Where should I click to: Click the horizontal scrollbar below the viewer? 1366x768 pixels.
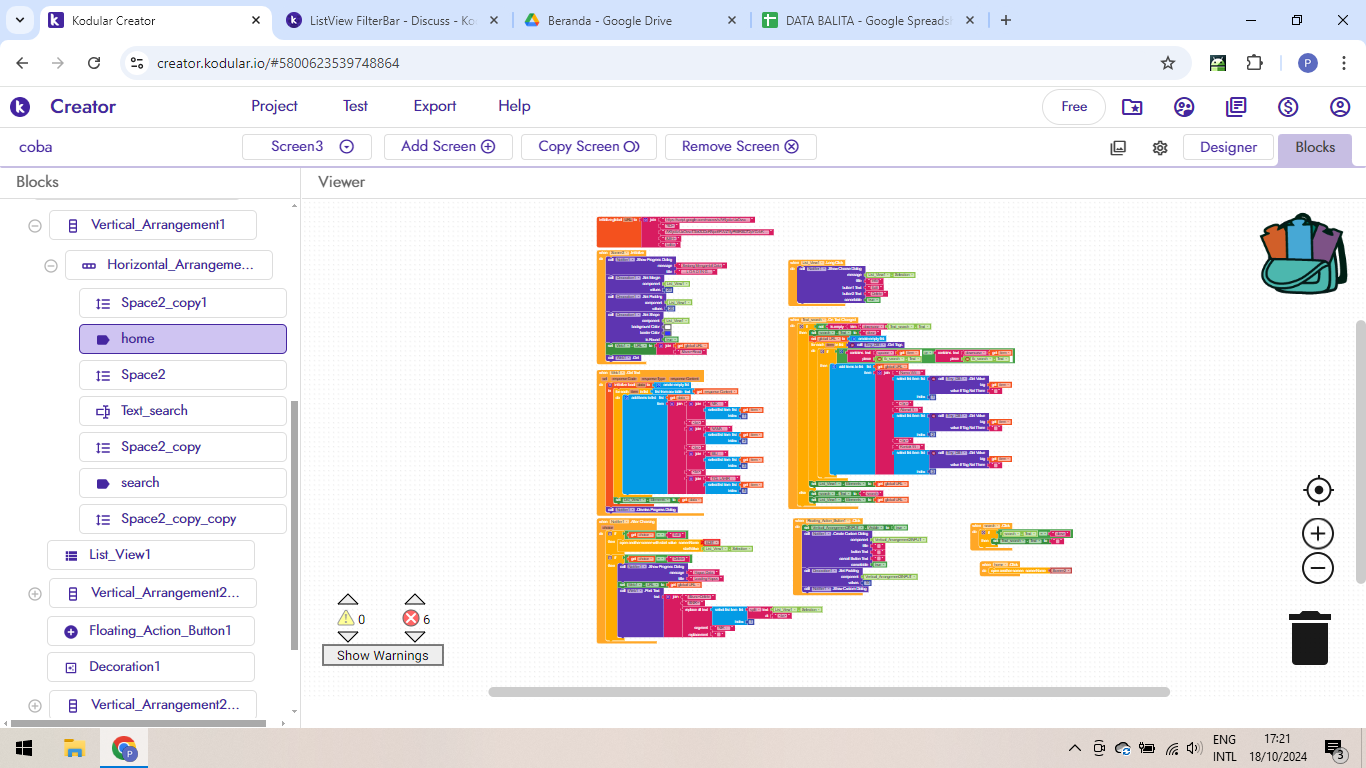[x=830, y=691]
